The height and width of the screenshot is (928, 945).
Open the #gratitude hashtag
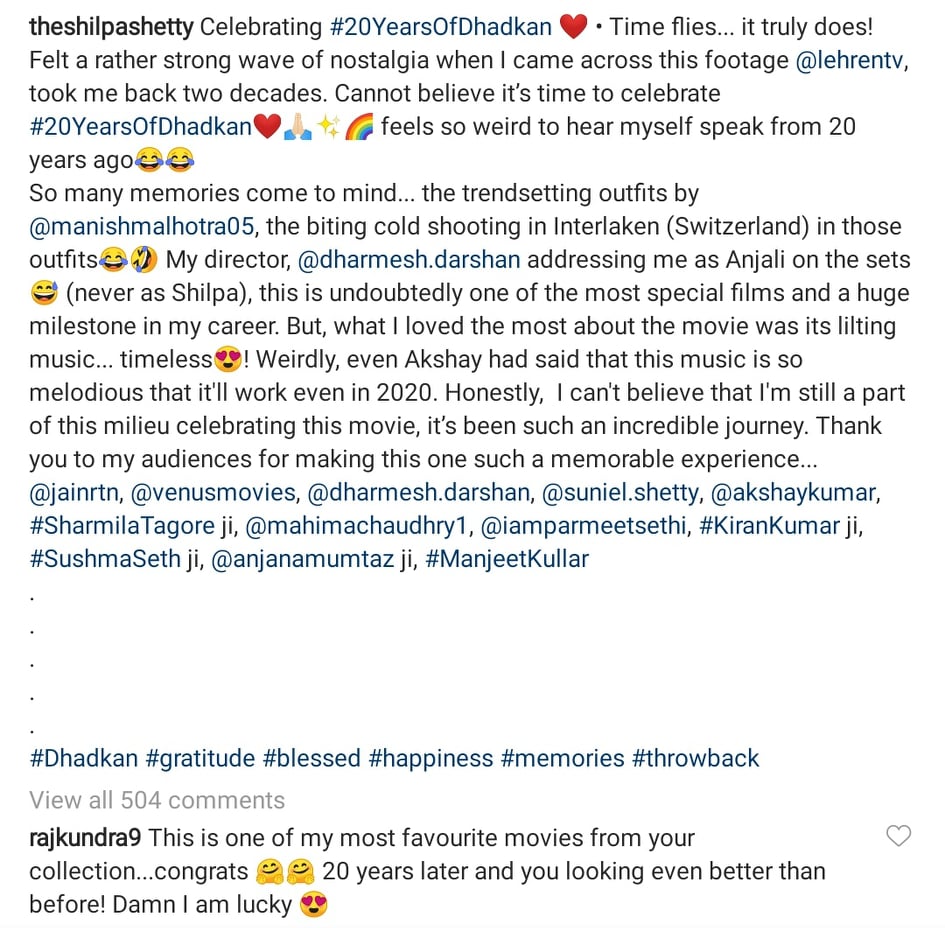pyautogui.click(x=199, y=758)
